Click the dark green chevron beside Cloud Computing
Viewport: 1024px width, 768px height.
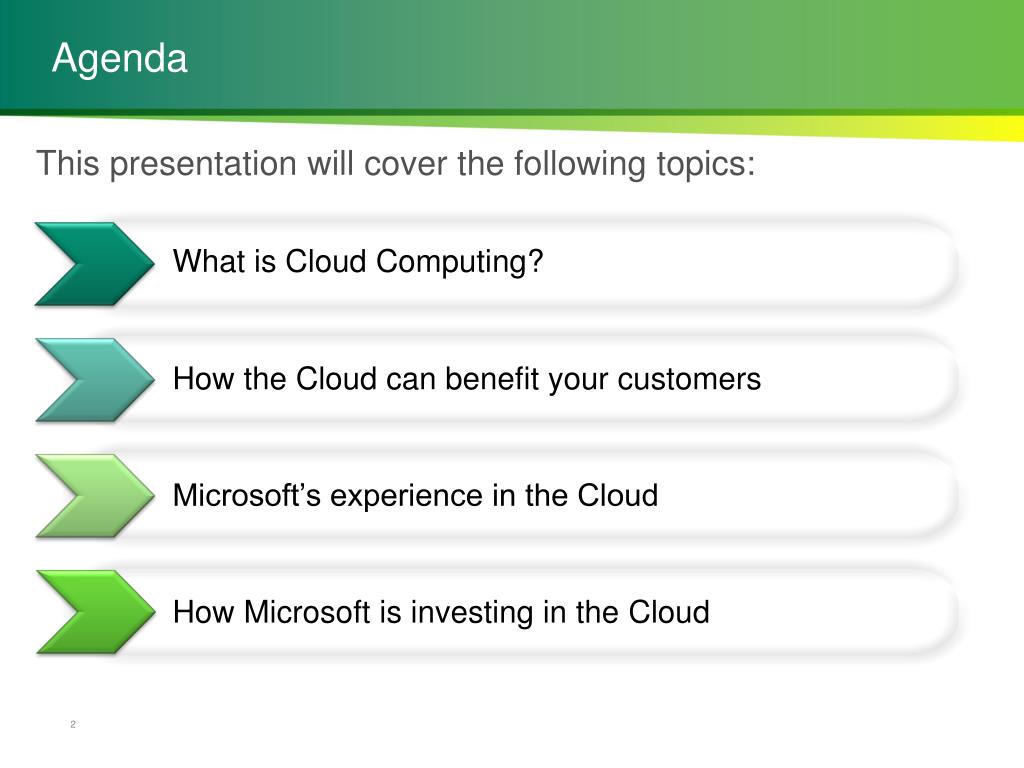point(95,264)
